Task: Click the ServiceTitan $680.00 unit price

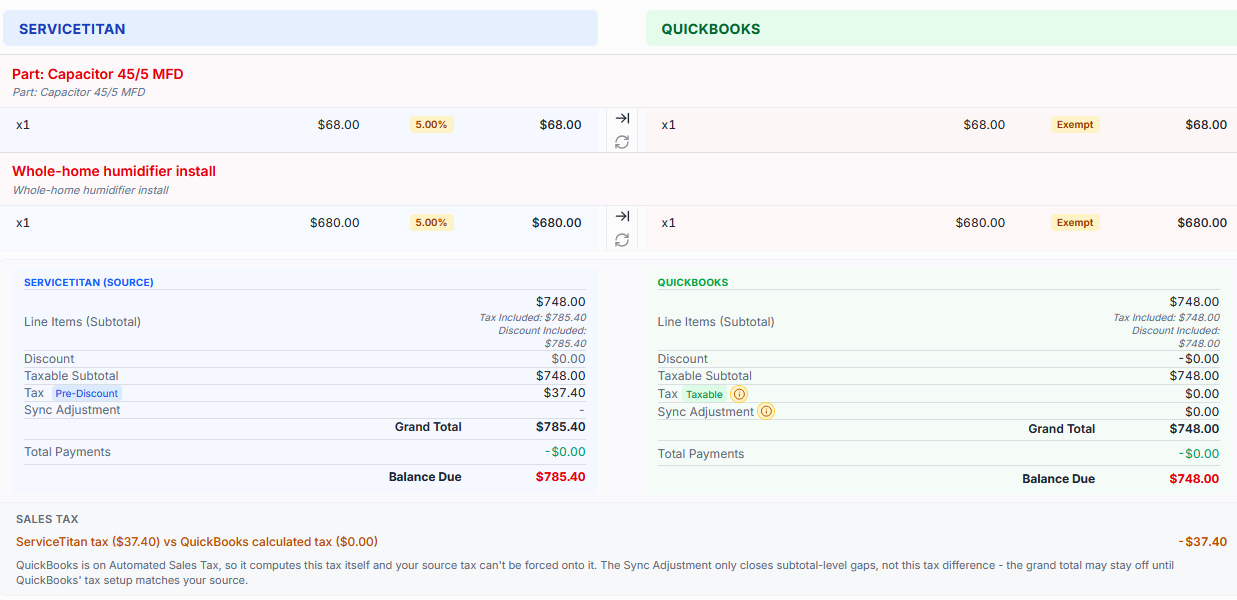Action: [x=335, y=223]
